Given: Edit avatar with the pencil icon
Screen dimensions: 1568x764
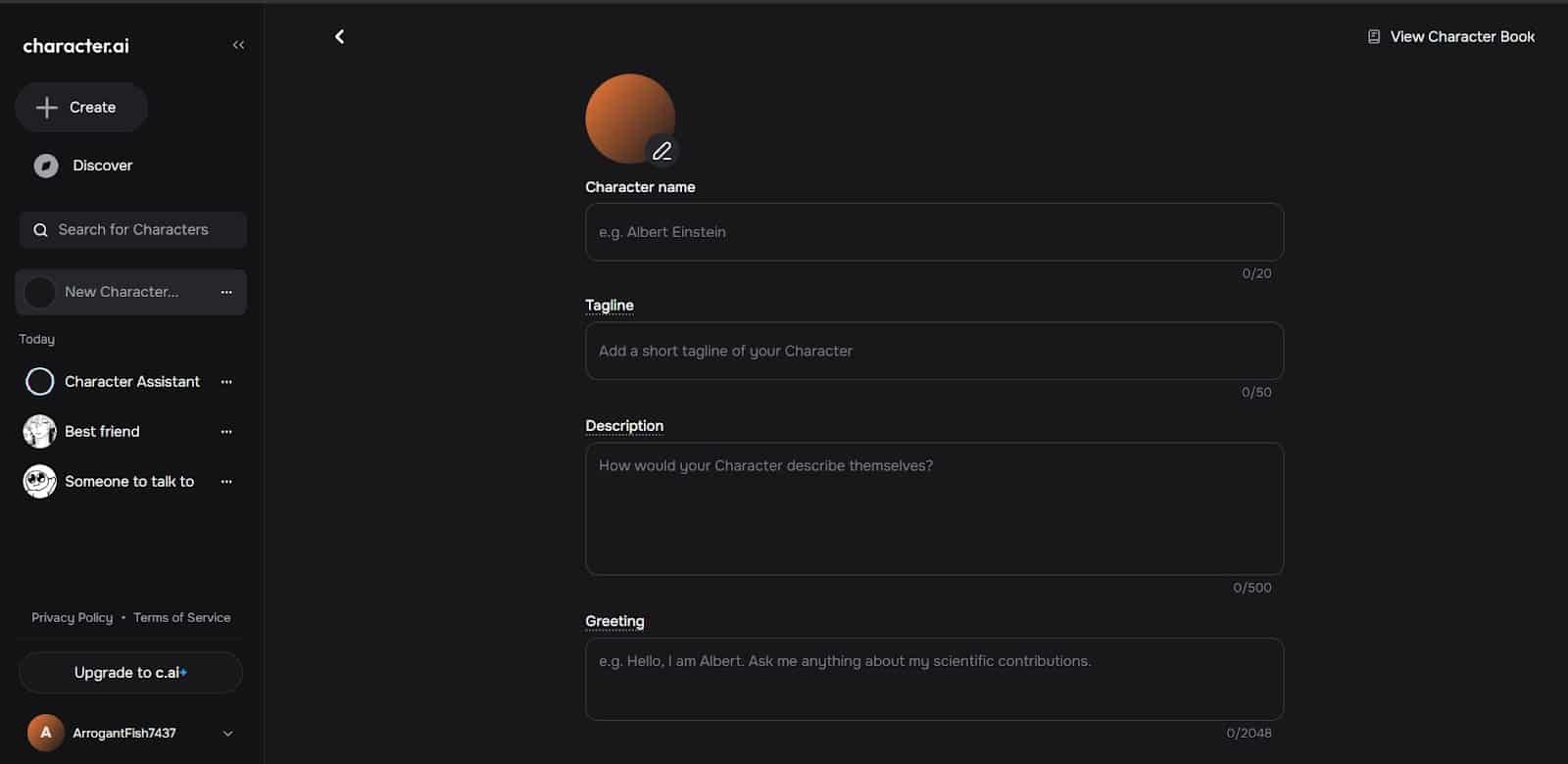Looking at the screenshot, I should [x=662, y=151].
